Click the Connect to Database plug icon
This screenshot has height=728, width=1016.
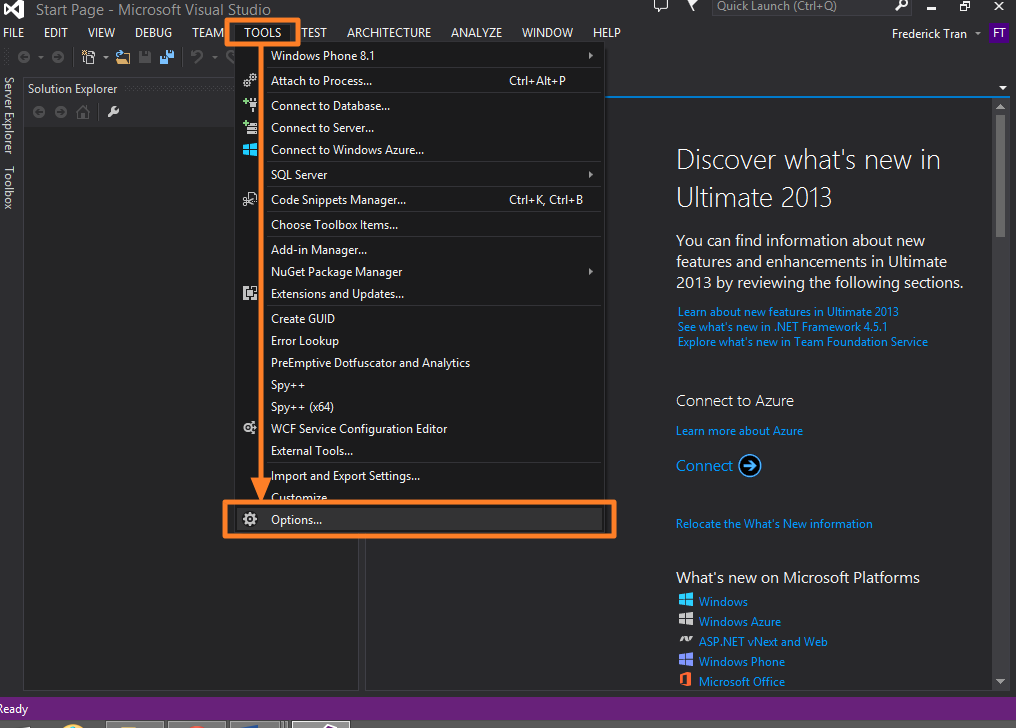tap(250, 104)
